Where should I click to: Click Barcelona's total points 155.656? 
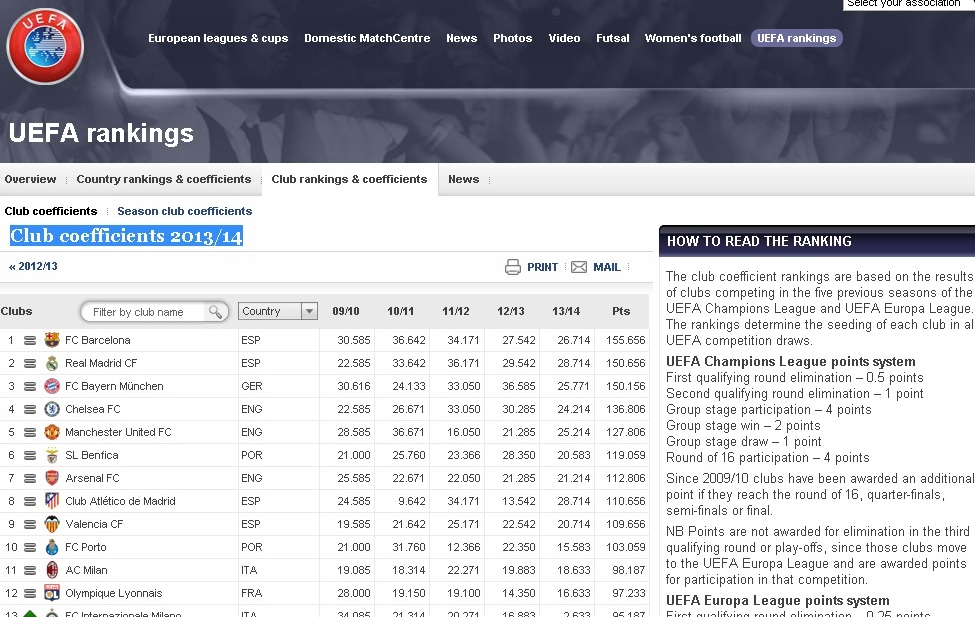coord(626,340)
